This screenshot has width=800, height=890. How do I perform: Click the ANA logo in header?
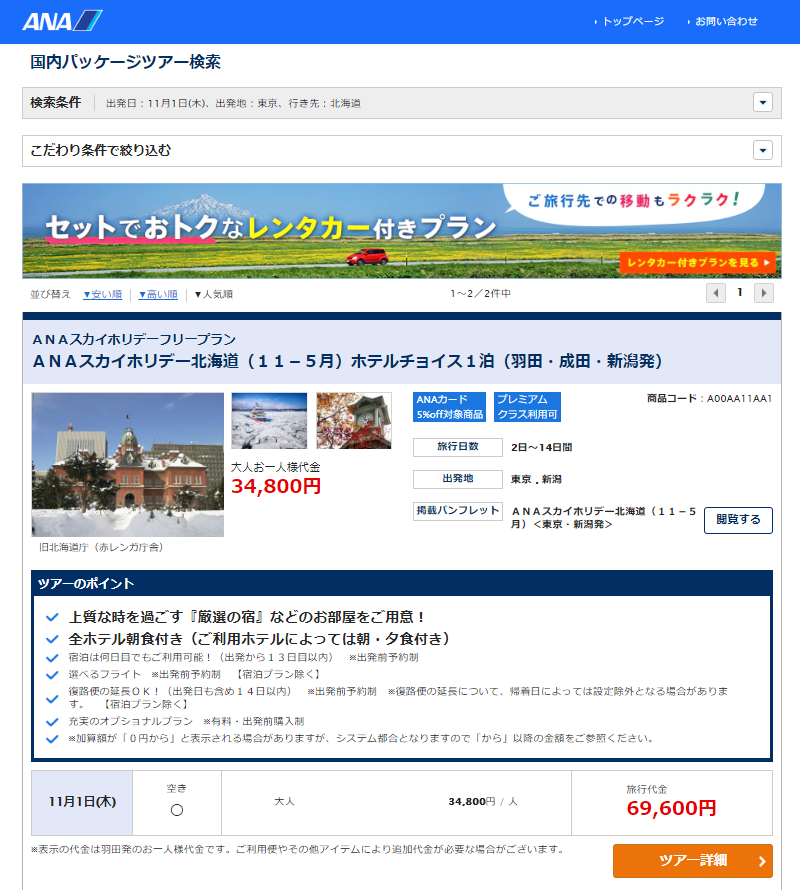62,21
